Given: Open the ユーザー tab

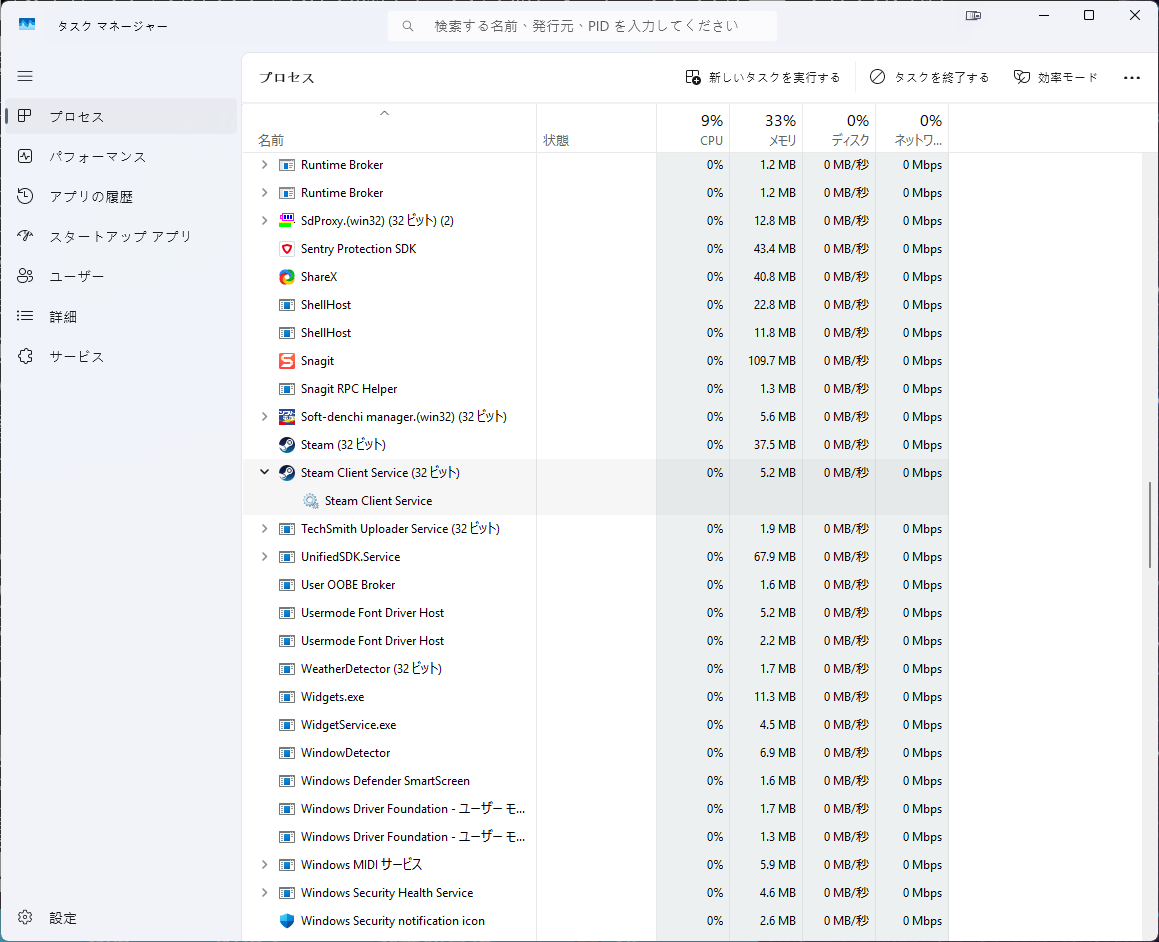Looking at the screenshot, I should click(121, 276).
